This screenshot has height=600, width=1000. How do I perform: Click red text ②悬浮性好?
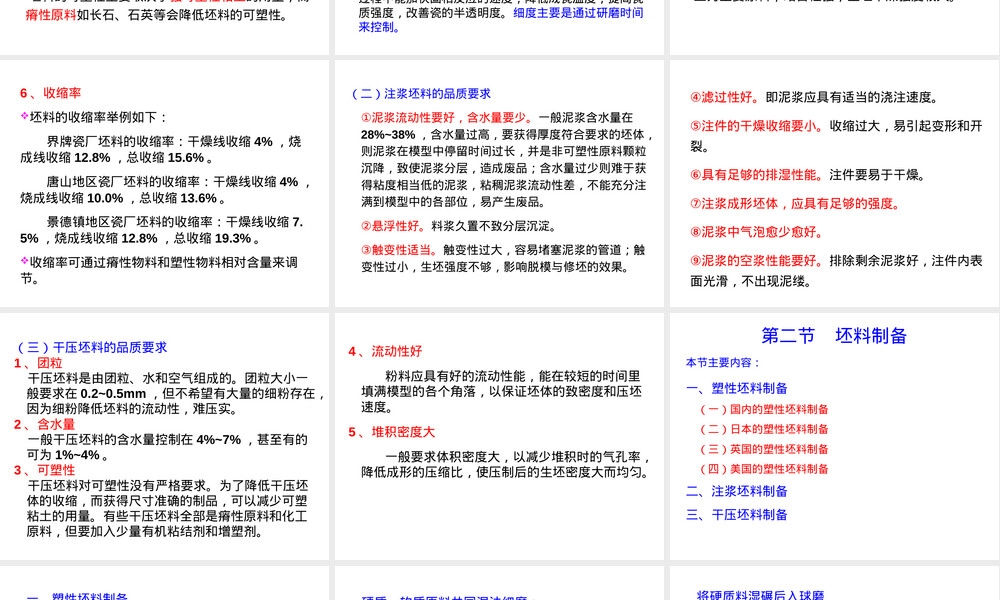[x=393, y=226]
